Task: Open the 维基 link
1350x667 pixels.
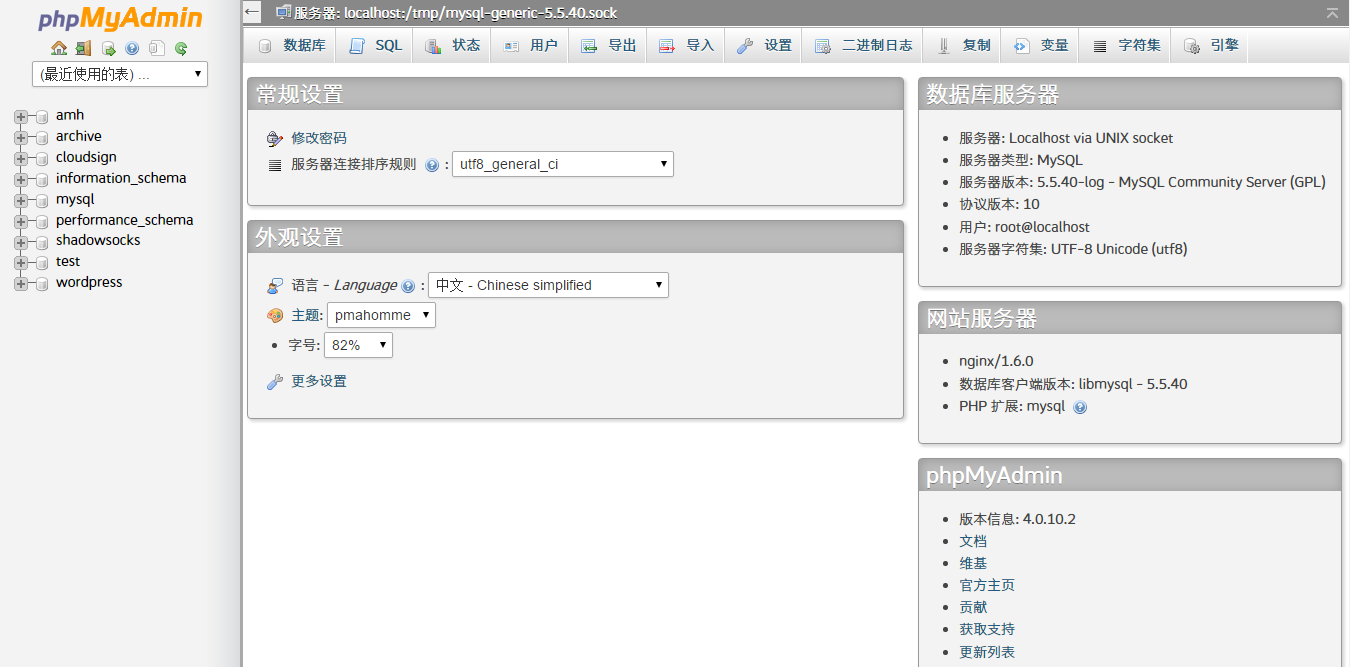Action: click(973, 563)
